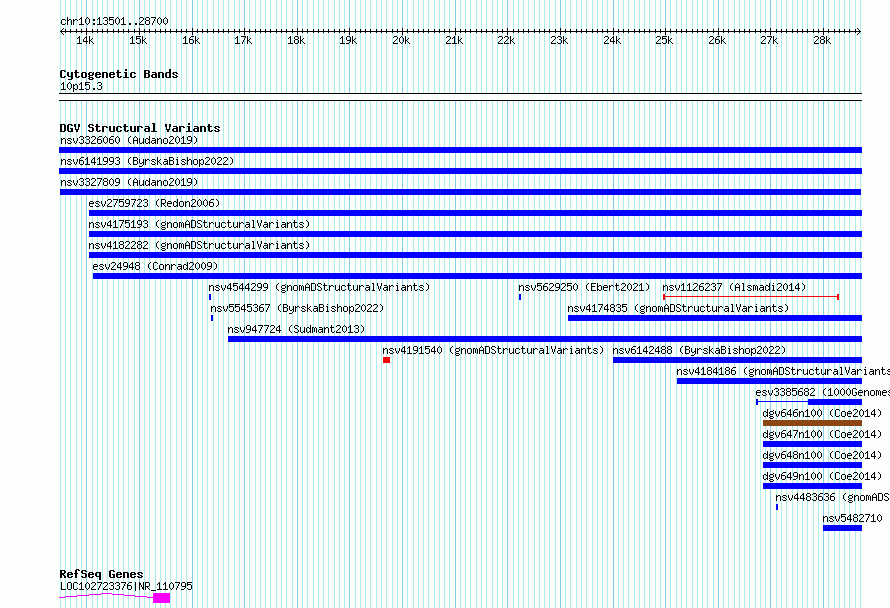Click the dgv649n100 (Coe2014) label

(x=822, y=476)
